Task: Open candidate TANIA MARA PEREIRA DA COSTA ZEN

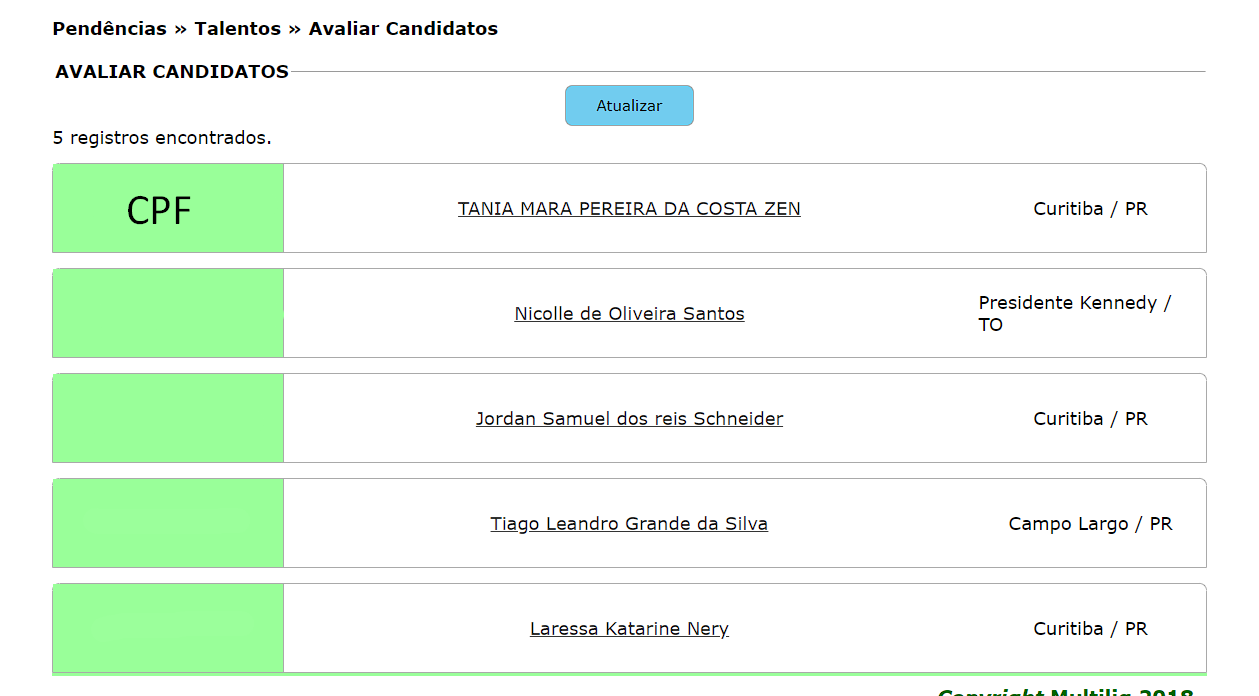Action: [629, 209]
